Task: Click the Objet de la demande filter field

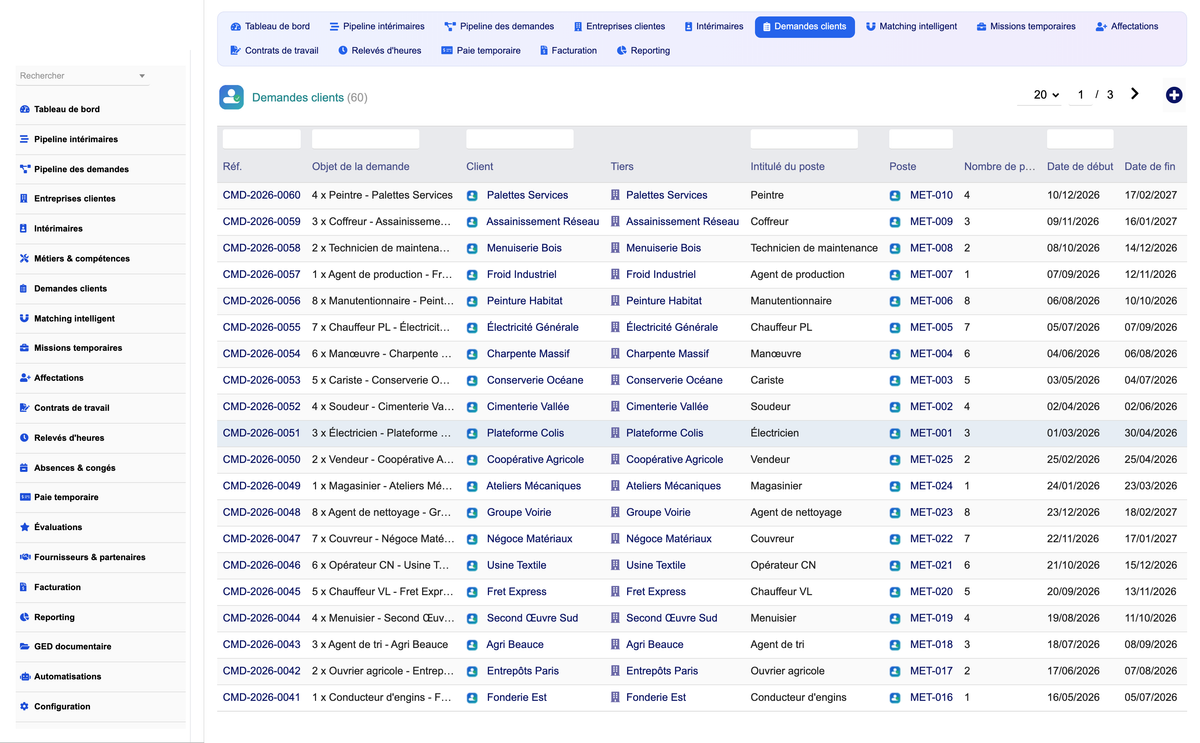Action: click(366, 139)
